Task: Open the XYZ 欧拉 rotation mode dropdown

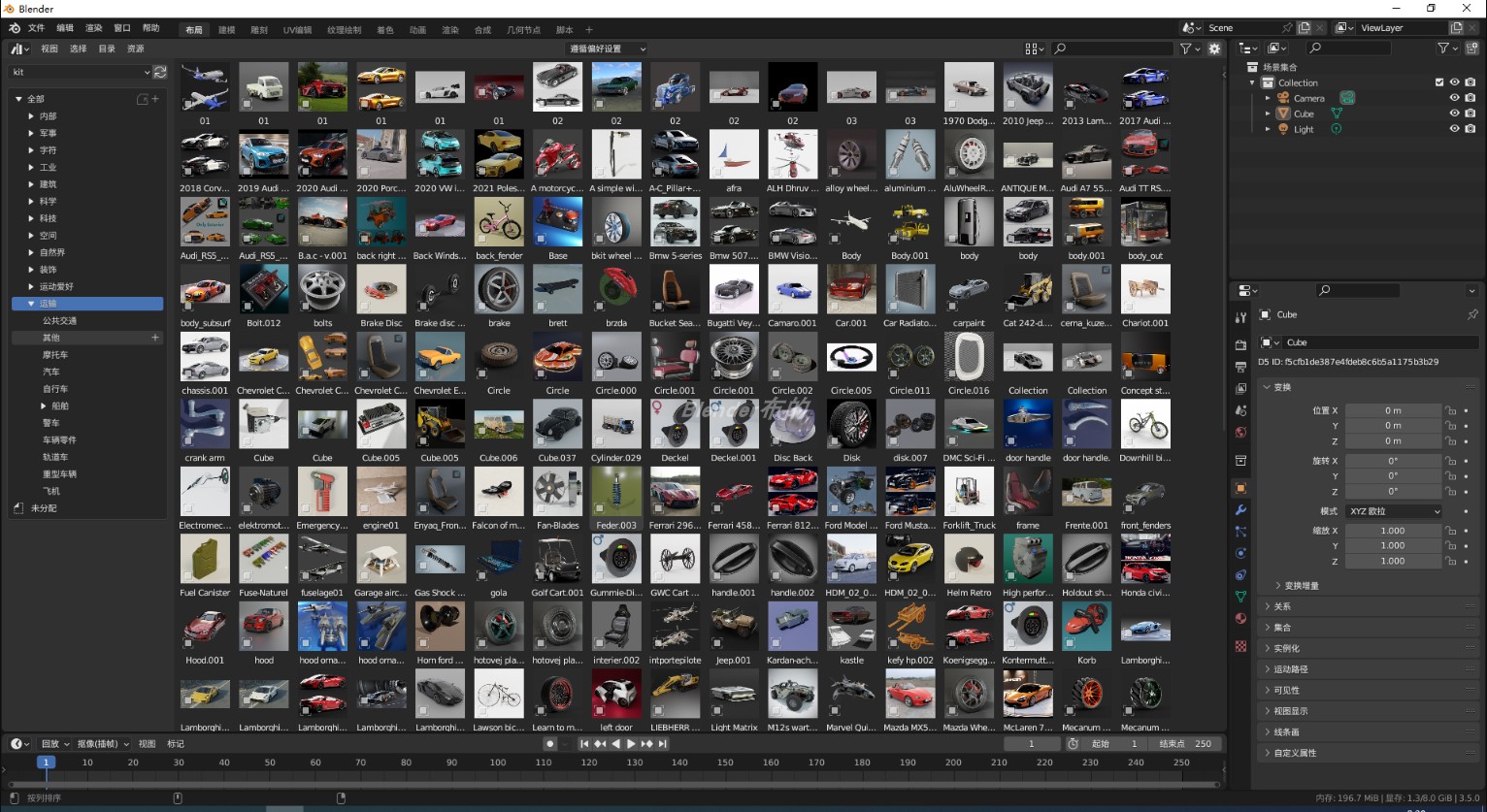Action: click(x=1394, y=511)
